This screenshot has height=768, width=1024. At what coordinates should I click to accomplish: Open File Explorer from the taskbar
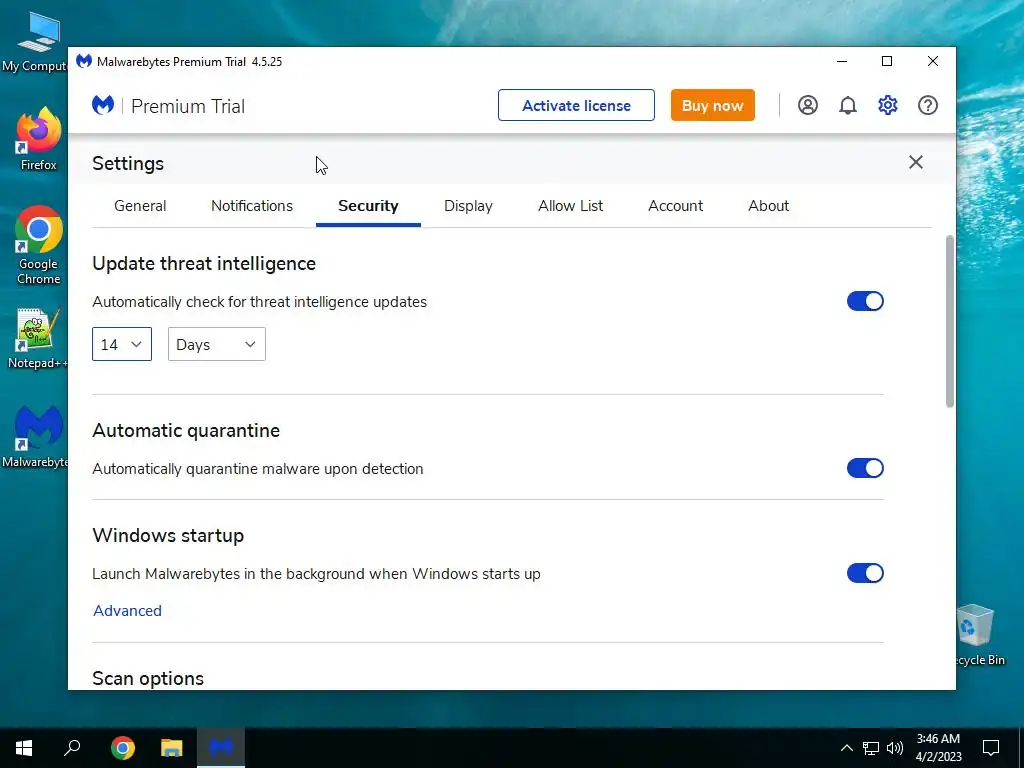pyautogui.click(x=172, y=748)
